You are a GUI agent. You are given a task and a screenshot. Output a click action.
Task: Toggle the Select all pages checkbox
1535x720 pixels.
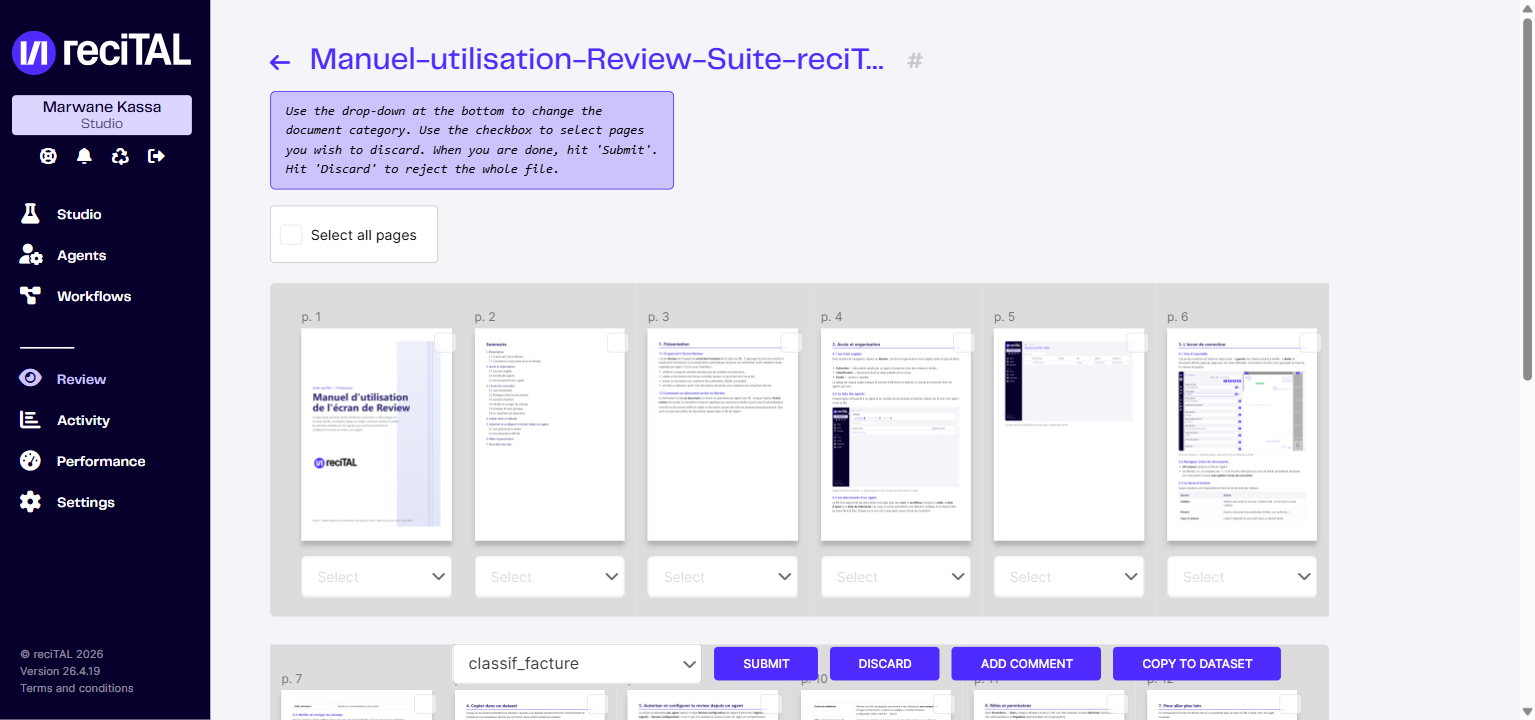point(291,235)
